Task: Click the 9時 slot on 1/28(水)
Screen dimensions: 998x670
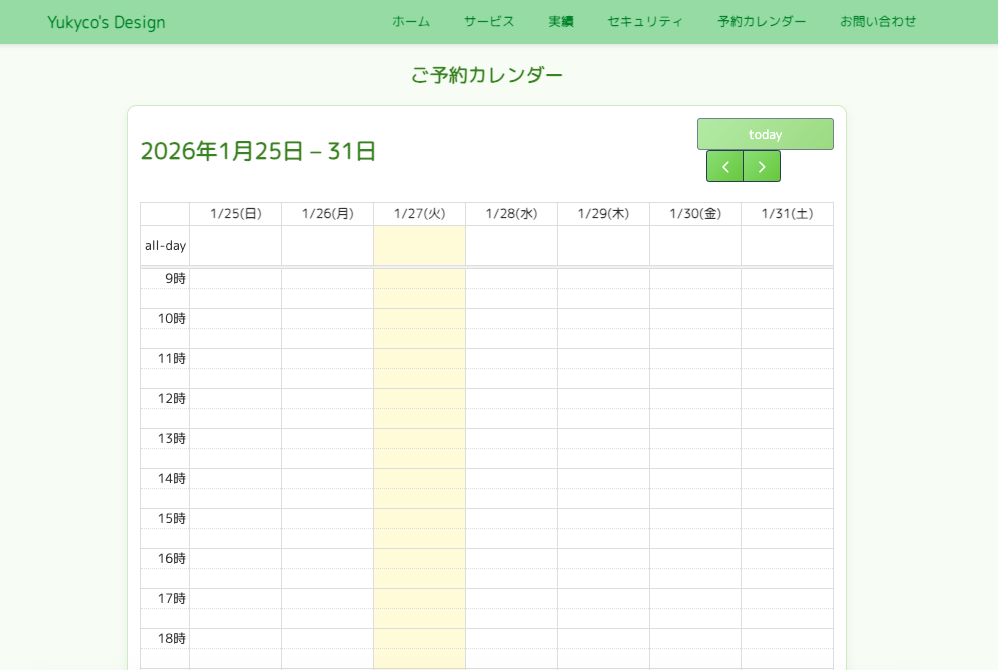Action: 511,288
